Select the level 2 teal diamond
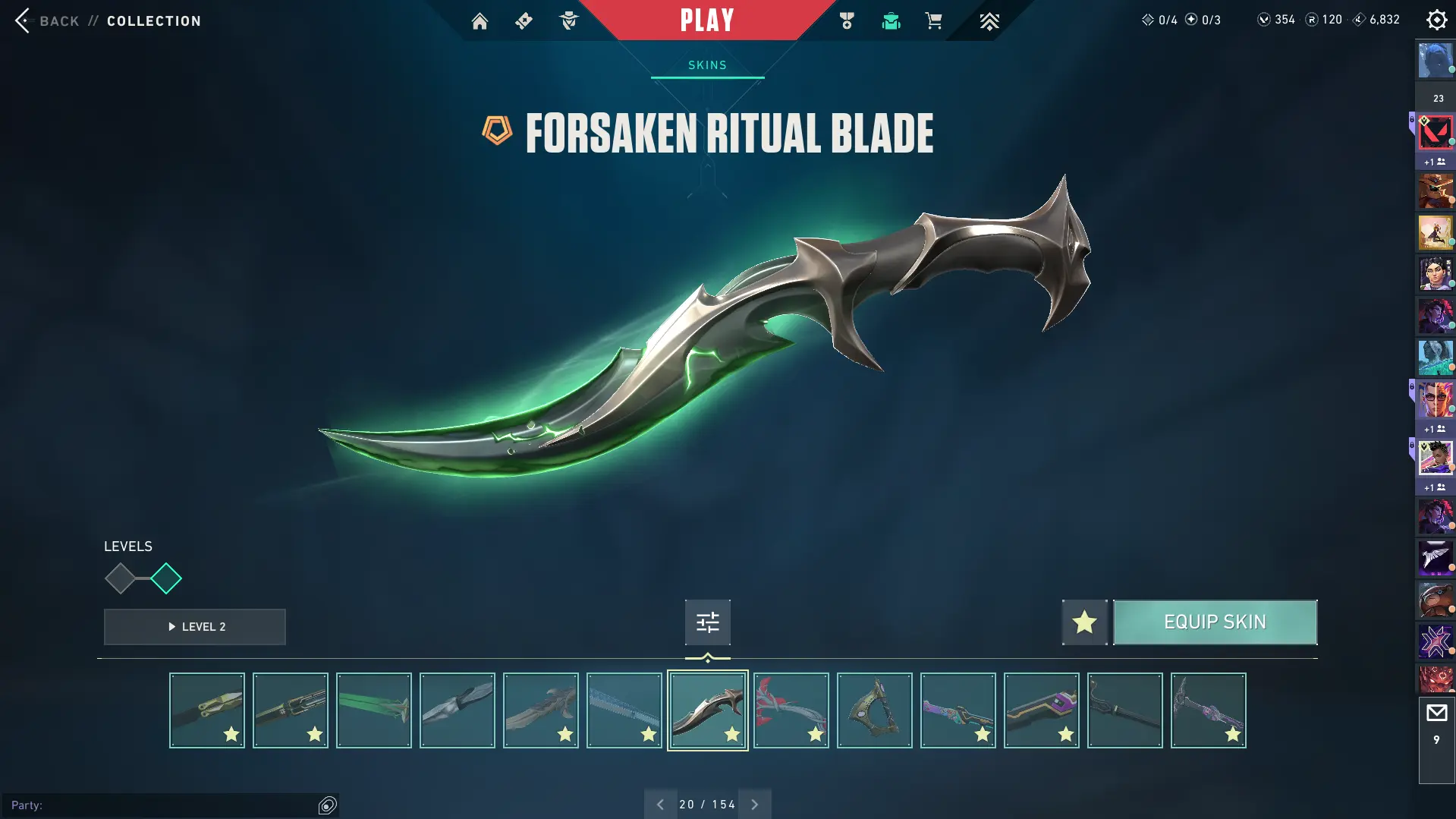This screenshot has width=1456, height=819. [166, 578]
